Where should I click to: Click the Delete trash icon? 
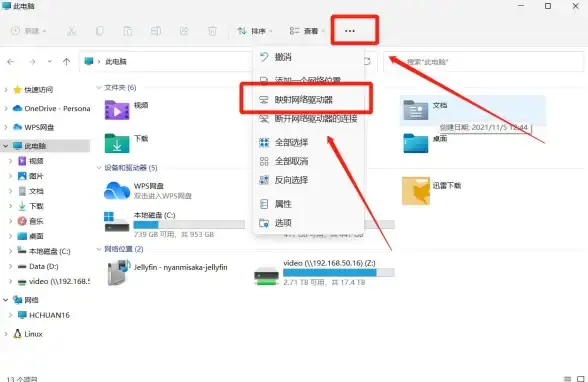coord(212,31)
